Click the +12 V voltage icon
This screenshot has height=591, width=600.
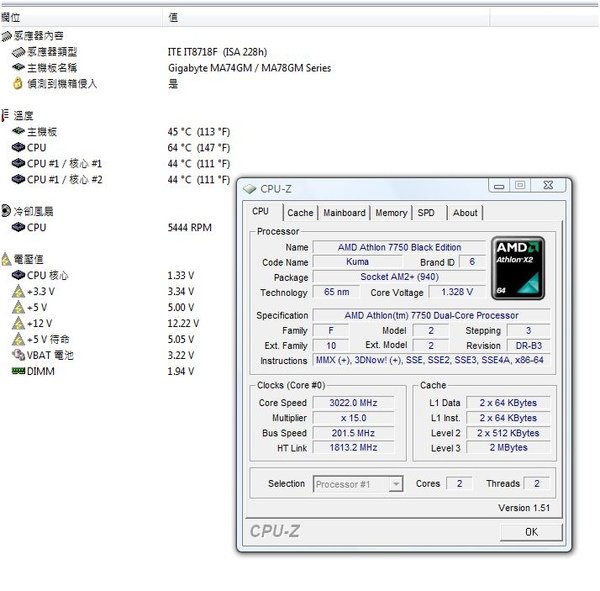(18, 323)
